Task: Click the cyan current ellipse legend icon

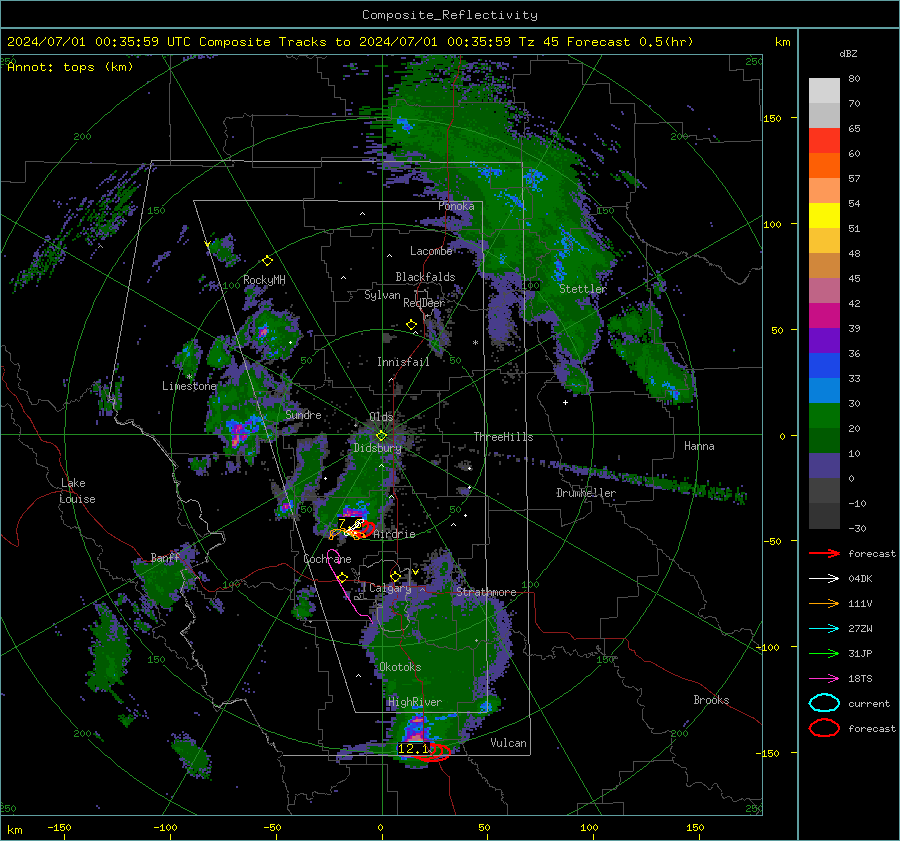Action: (824, 703)
